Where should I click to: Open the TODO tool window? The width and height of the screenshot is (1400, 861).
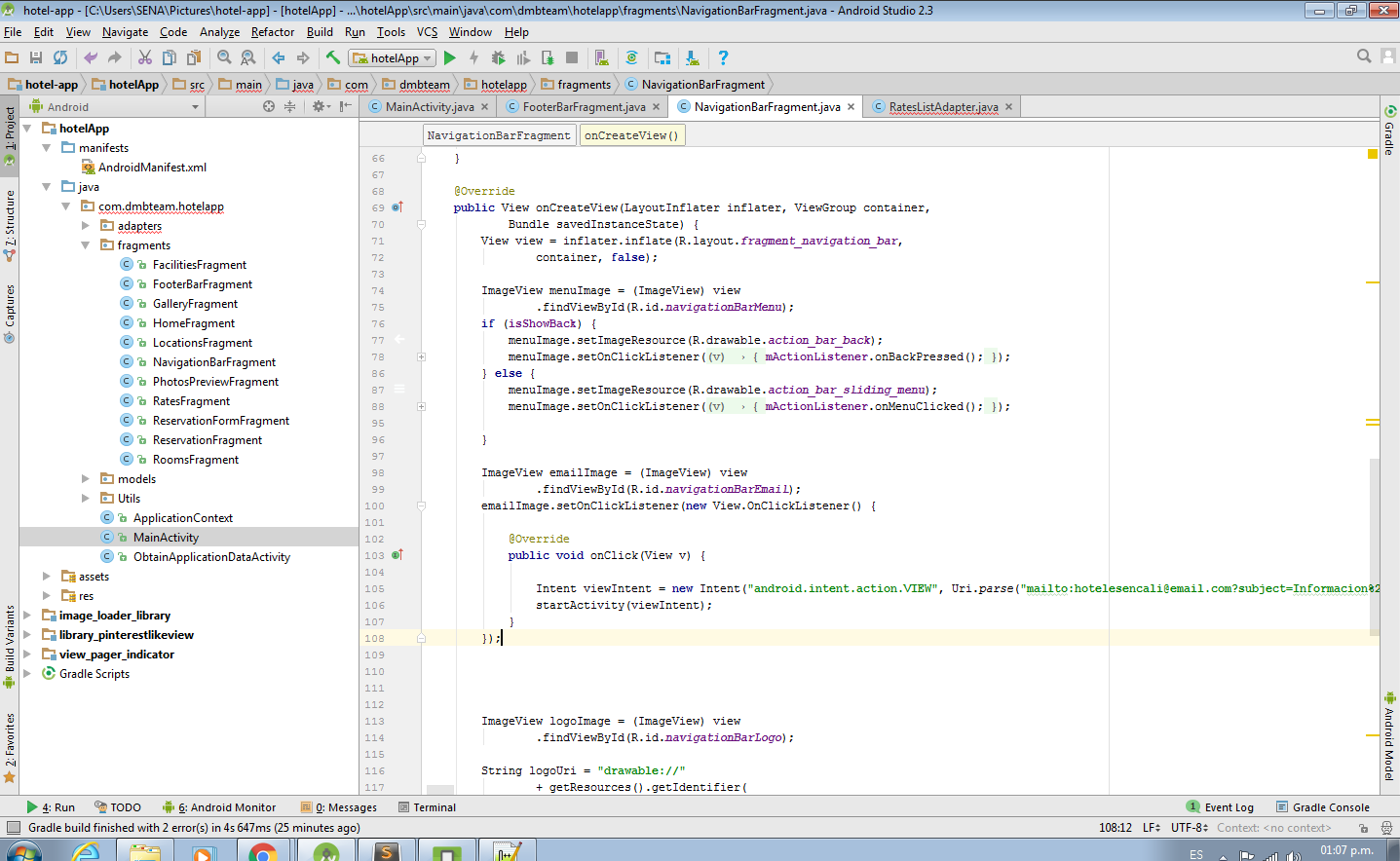(118, 807)
